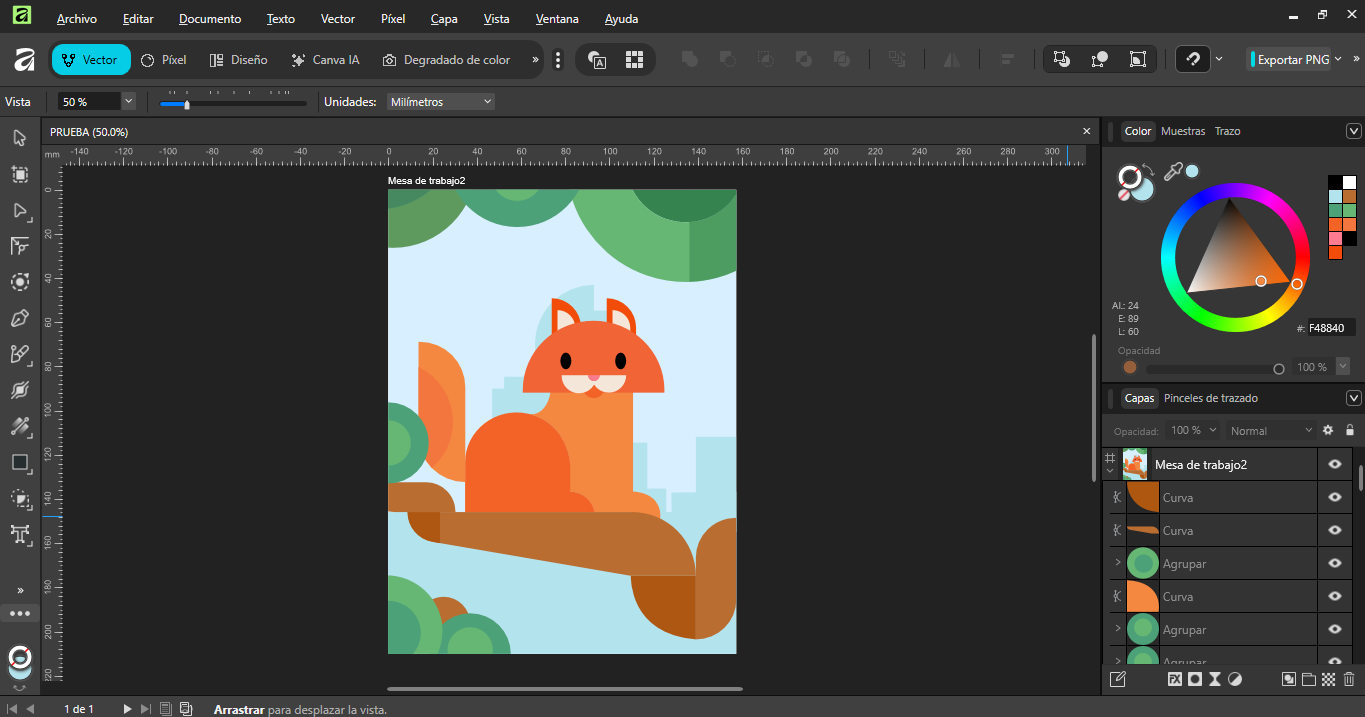The width and height of the screenshot is (1365, 717).
Task: Open Vista zoom percentage dropdown arrow
Action: click(128, 101)
